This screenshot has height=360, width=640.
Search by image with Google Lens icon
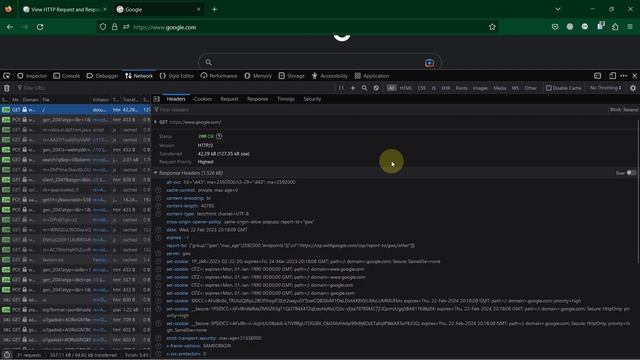point(429,63)
